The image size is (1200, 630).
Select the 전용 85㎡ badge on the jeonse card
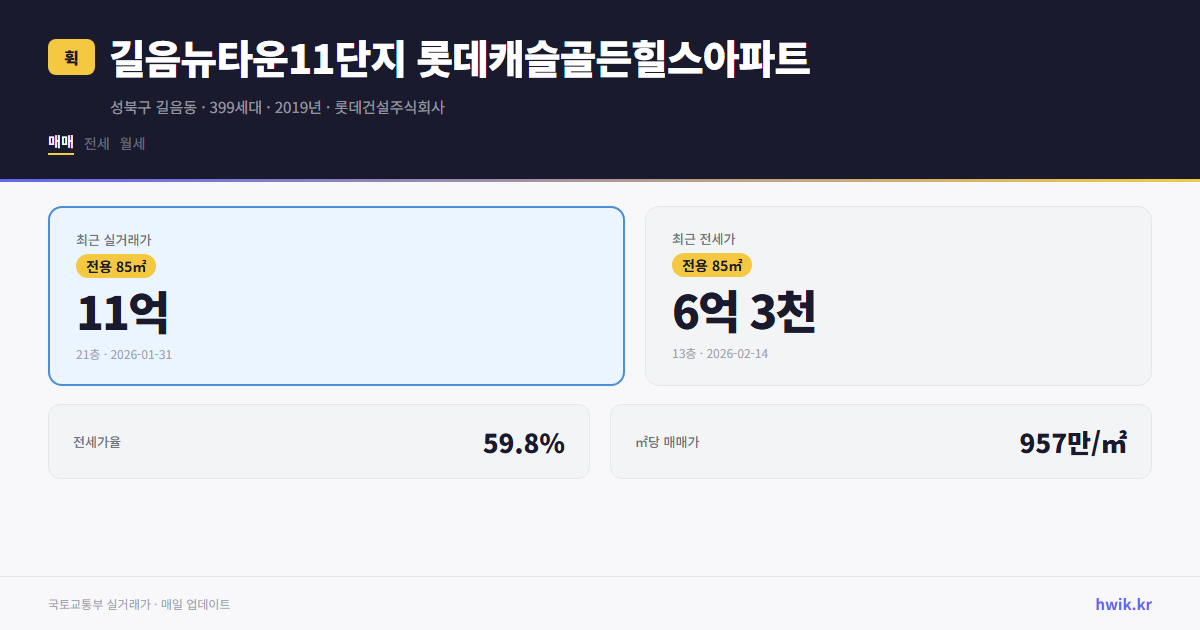pyautogui.click(x=710, y=266)
